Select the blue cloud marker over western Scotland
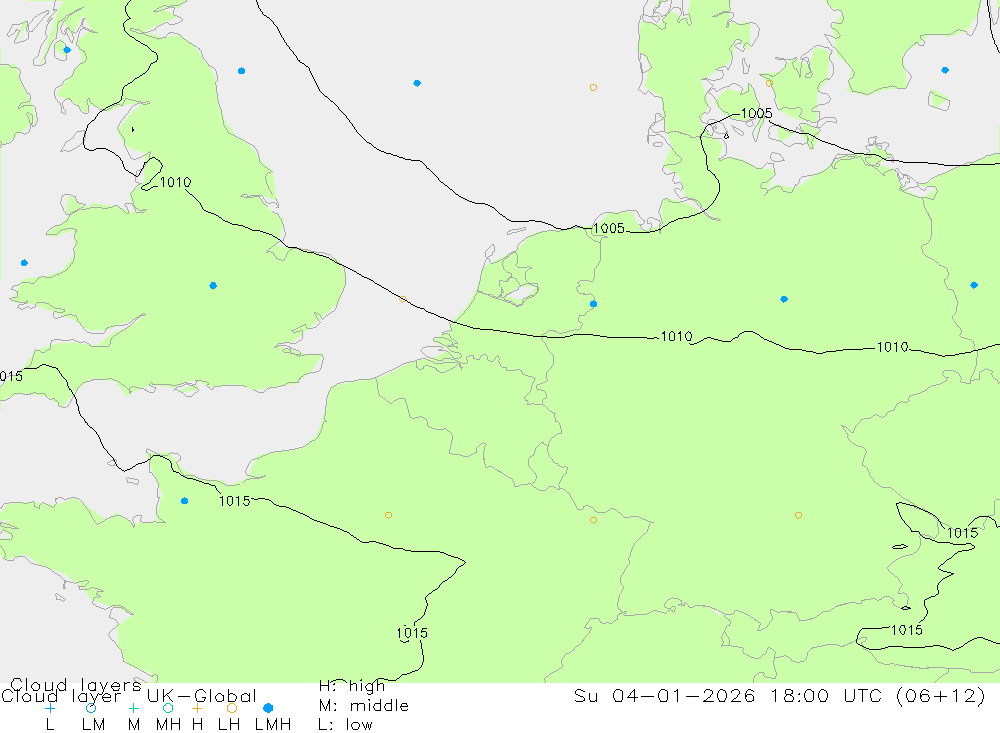Viewport: 1000px width, 733px height. coord(67,50)
